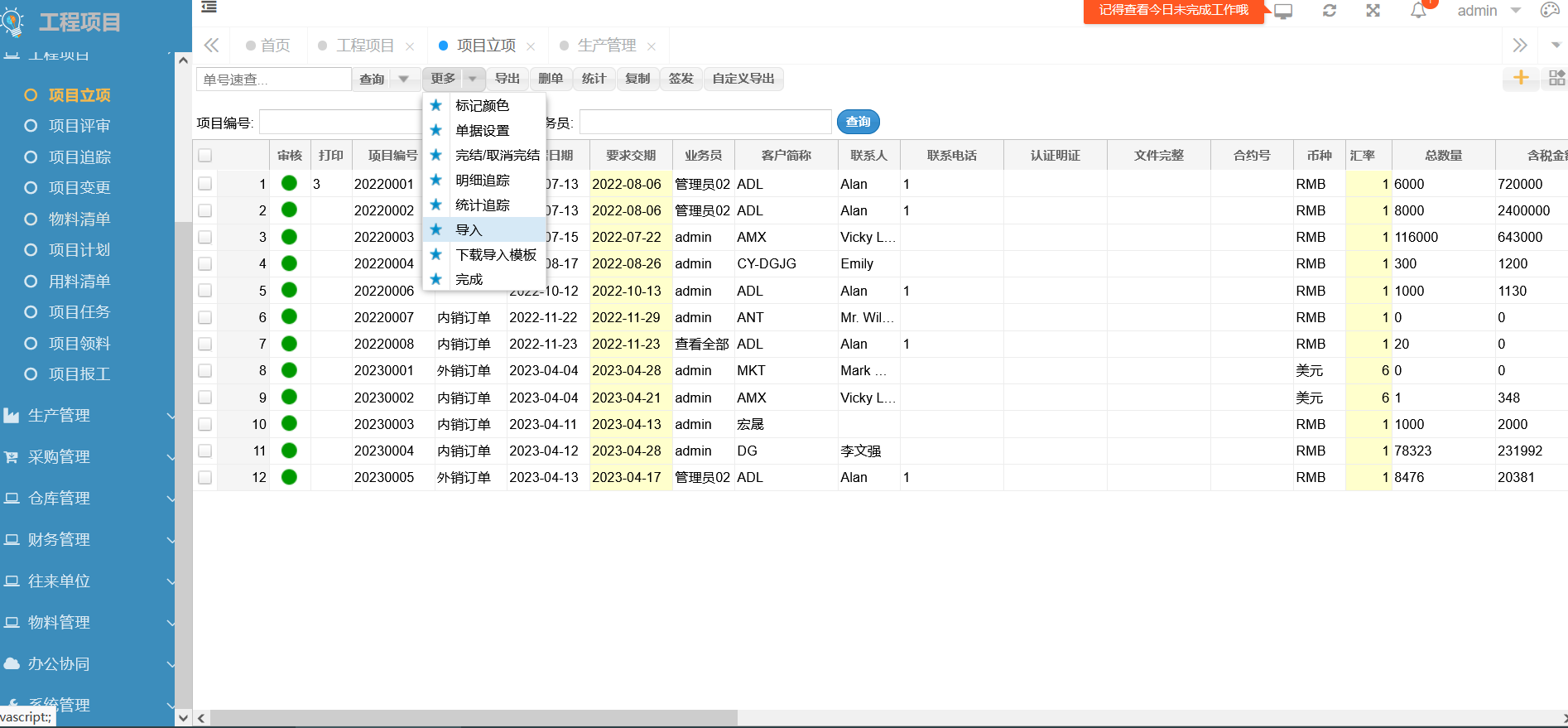The width and height of the screenshot is (1568, 728).
Task: Click the notification bell icon
Action: [1418, 11]
